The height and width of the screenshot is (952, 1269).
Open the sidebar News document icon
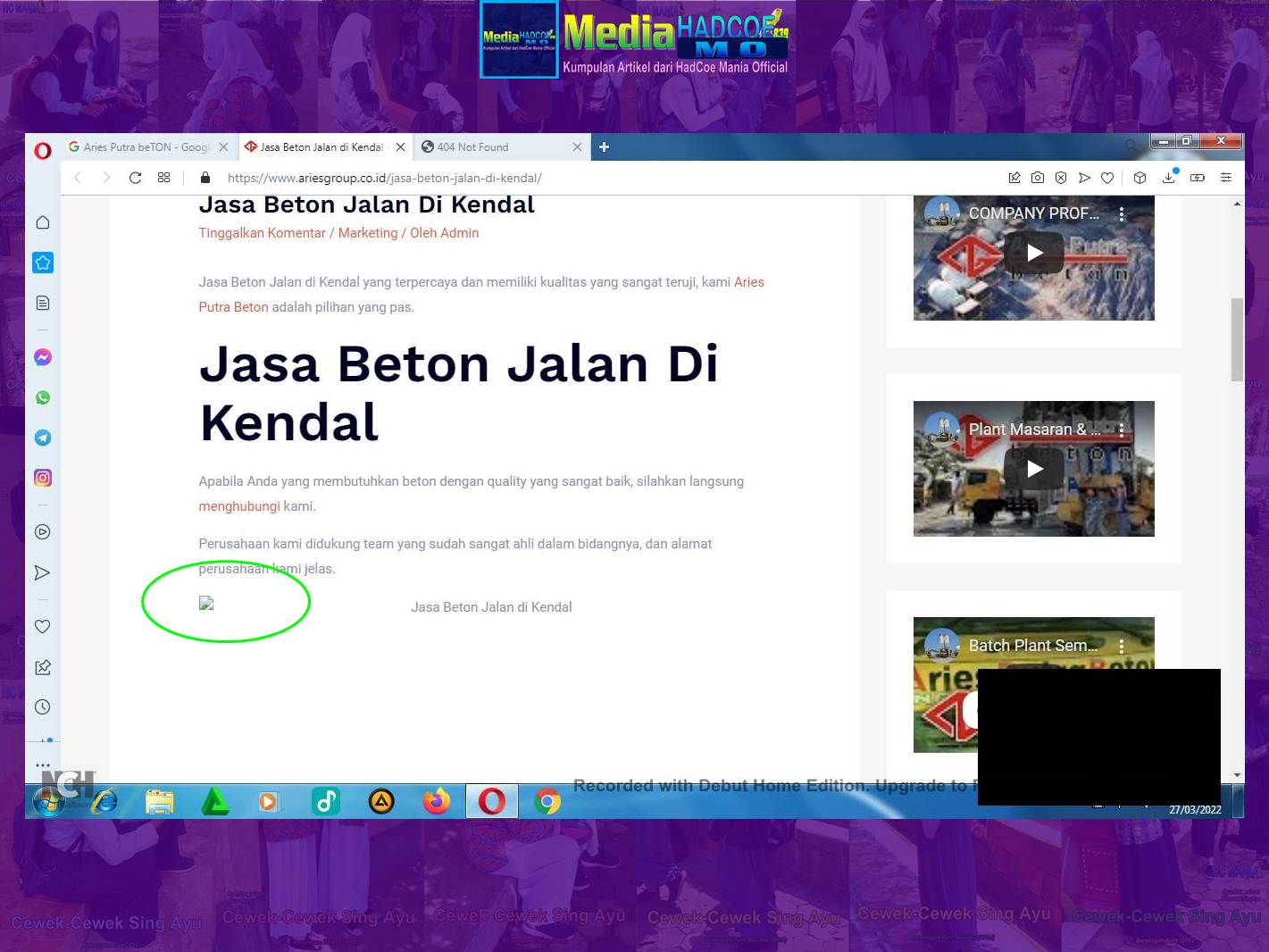point(42,303)
